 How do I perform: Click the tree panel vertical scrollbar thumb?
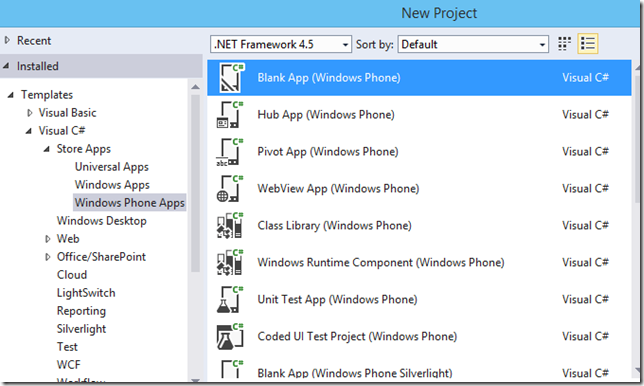(195, 183)
